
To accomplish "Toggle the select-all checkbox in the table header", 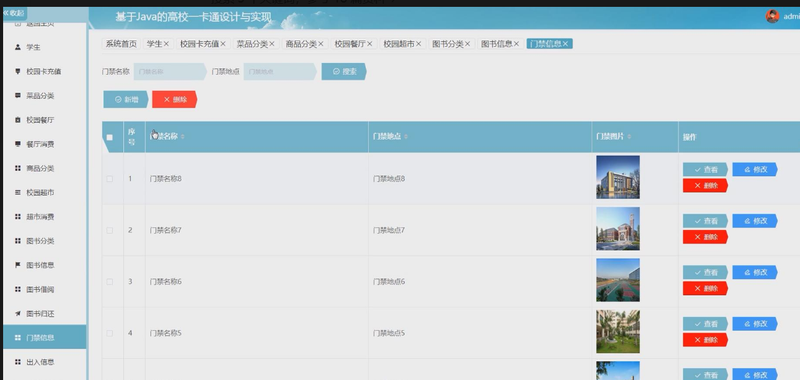I will pyautogui.click(x=110, y=137).
